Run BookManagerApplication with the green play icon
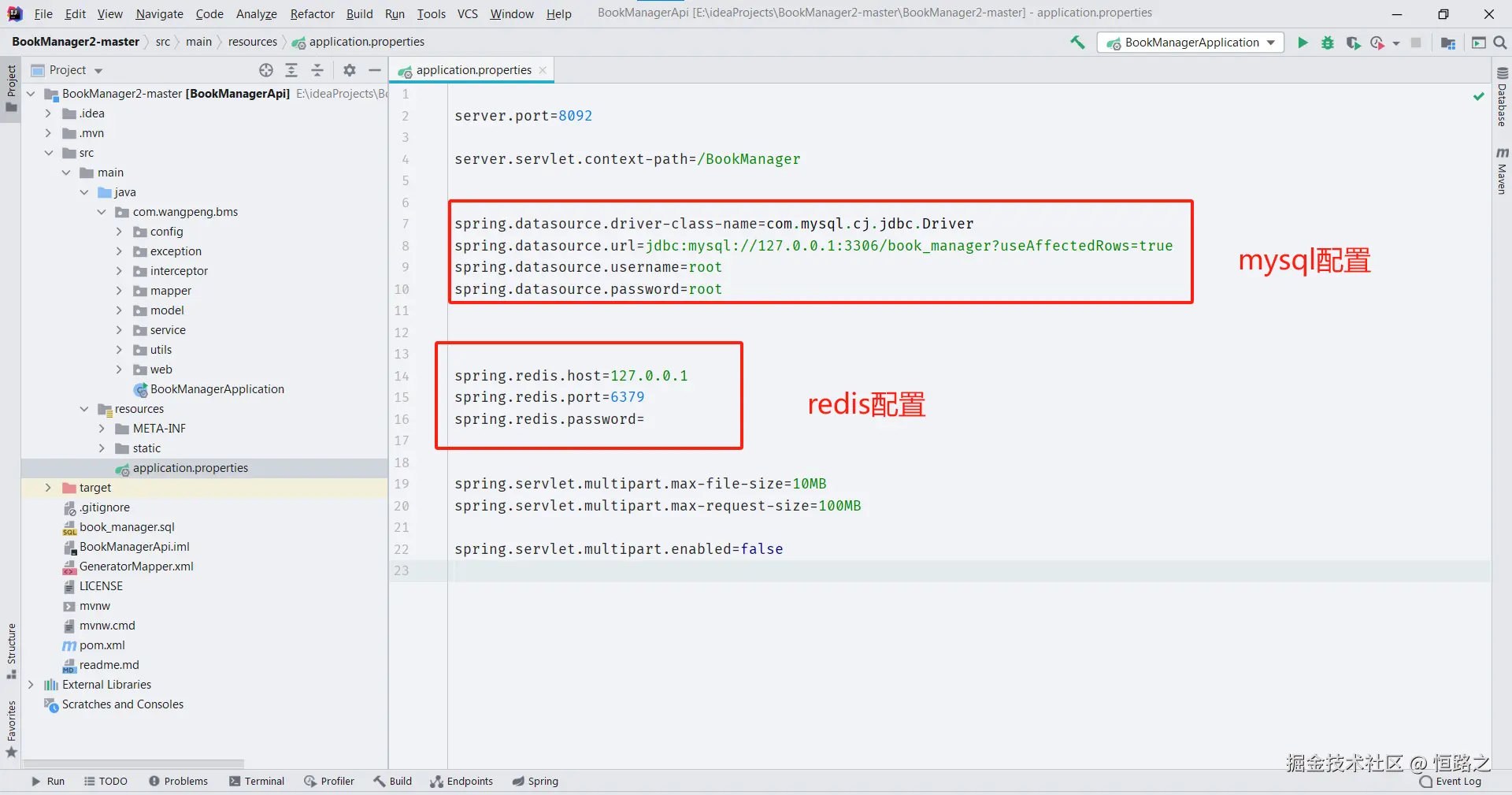Screen dimensions: 1512x795 pos(1303,43)
